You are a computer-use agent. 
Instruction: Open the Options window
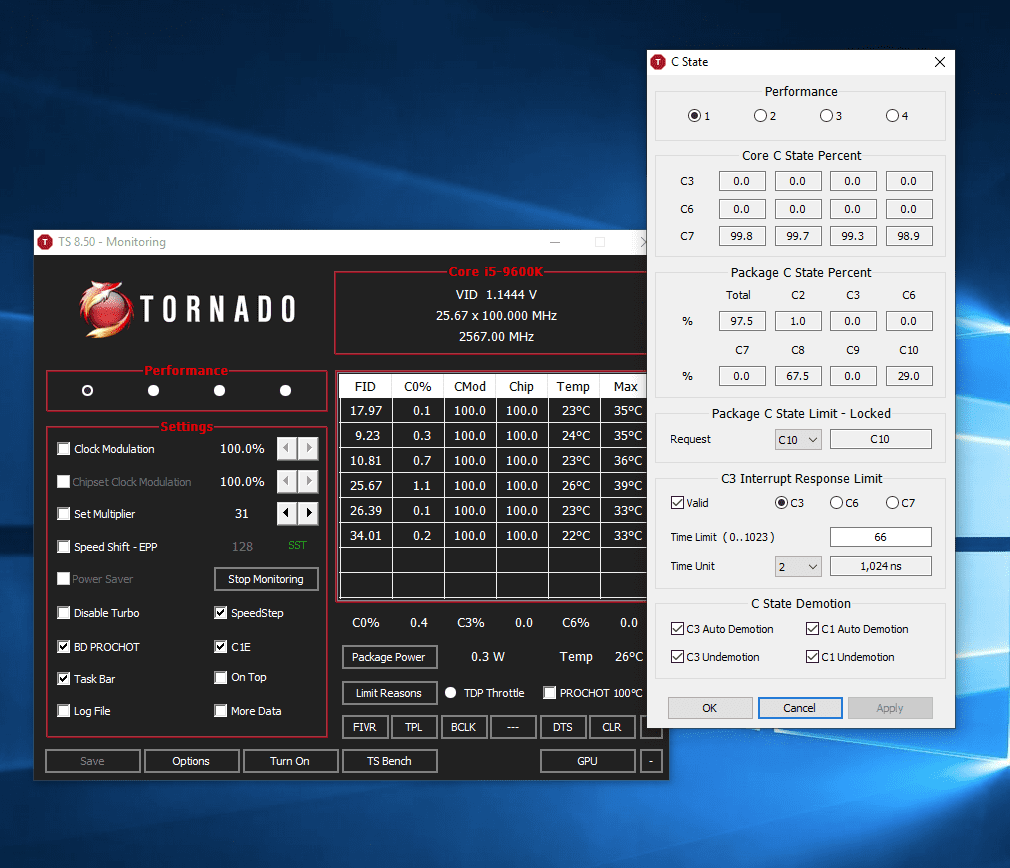point(191,761)
